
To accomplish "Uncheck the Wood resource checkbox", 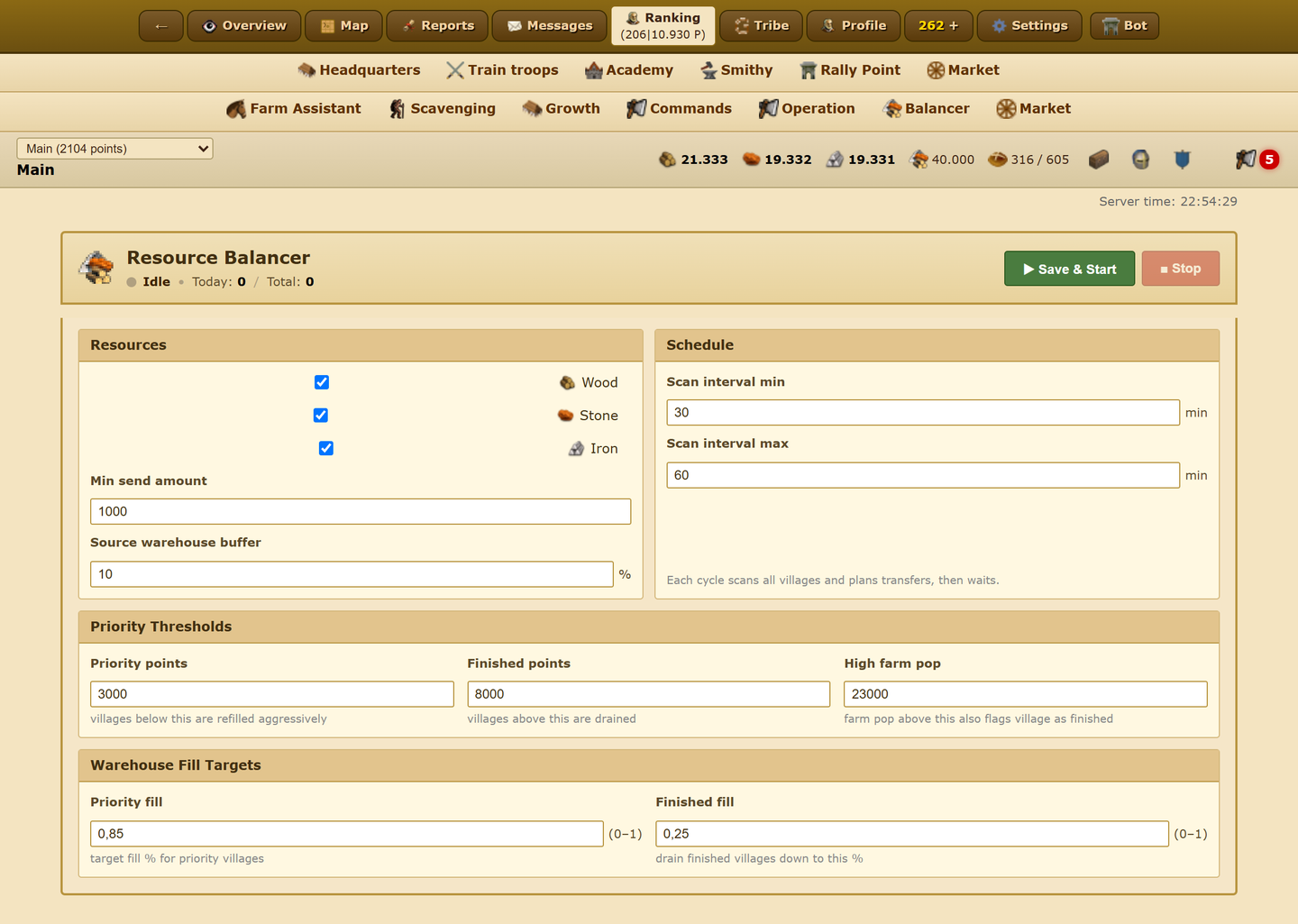I will pos(322,382).
